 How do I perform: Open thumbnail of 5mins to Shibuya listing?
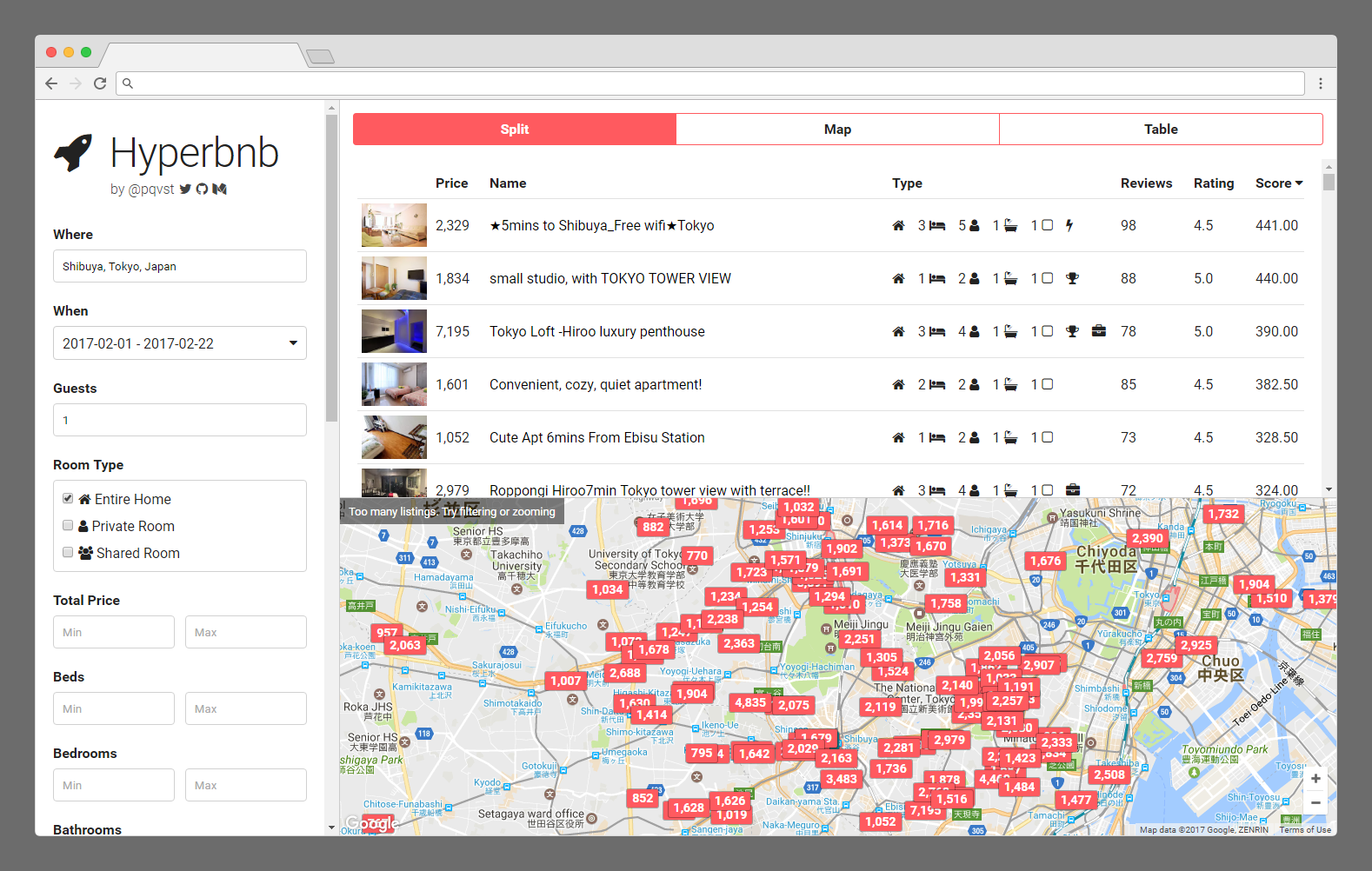click(394, 225)
